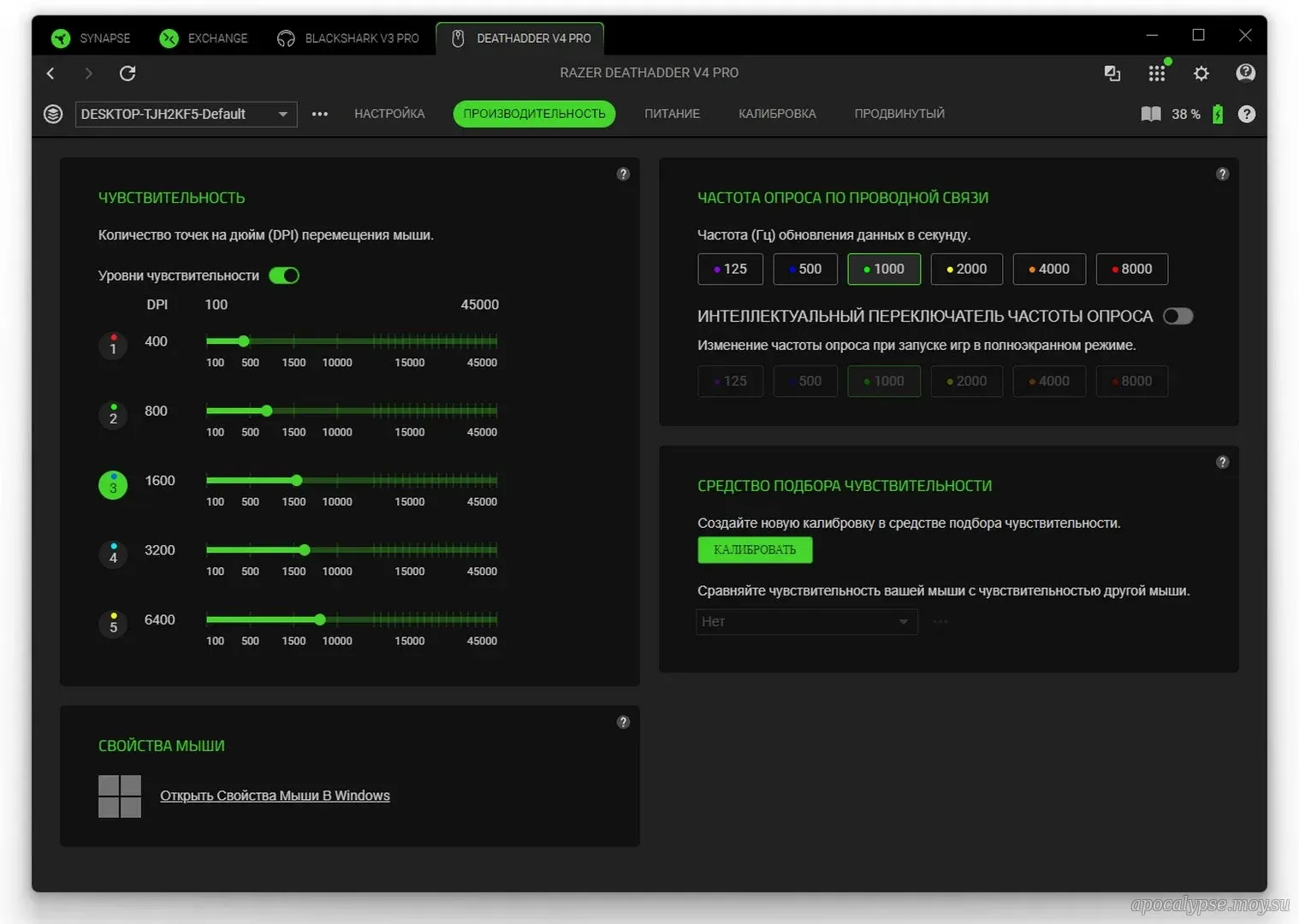Click the help icon next to battery

[1247, 114]
